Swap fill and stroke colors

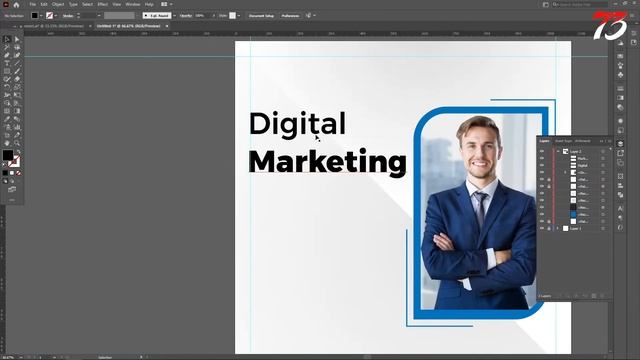coord(18,151)
